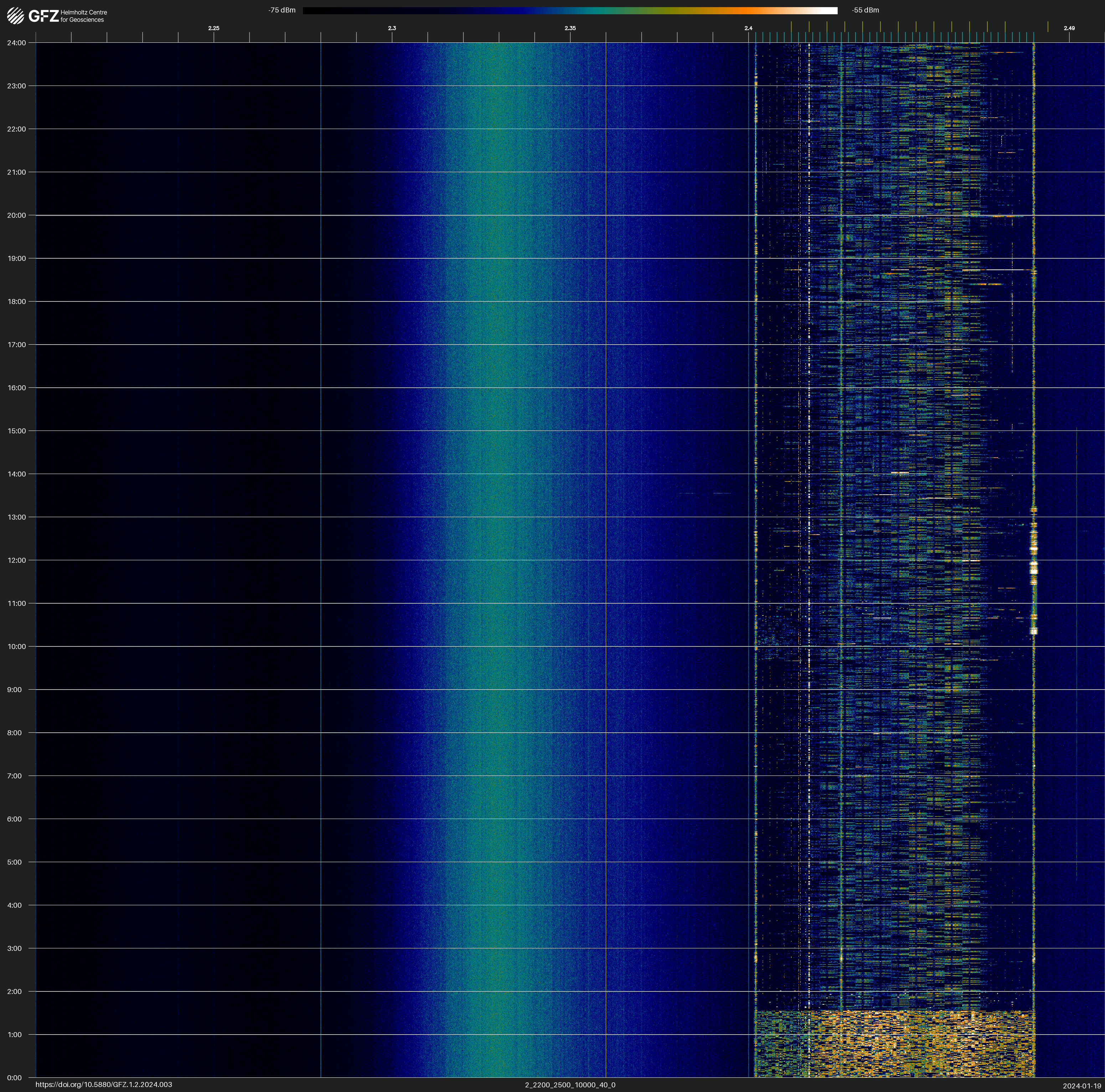The width and height of the screenshot is (1105, 1092).
Task: Open the doi.org GFZ dataset link
Action: click(103, 1085)
